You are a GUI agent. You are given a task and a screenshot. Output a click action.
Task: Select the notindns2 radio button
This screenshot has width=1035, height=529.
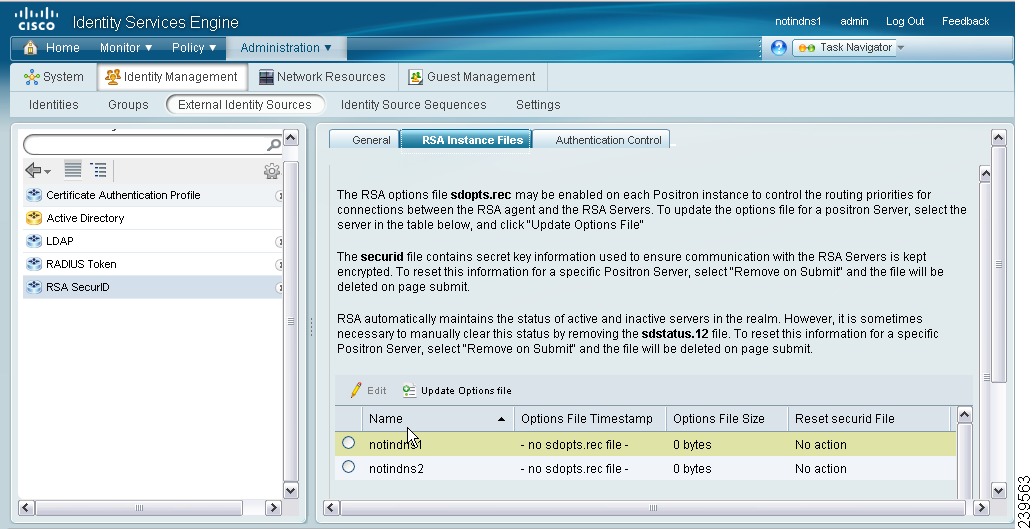[x=349, y=467]
